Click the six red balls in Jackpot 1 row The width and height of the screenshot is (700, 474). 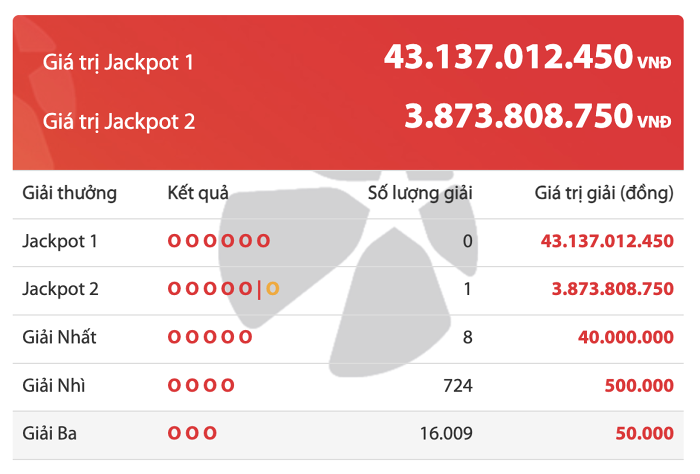pos(219,241)
